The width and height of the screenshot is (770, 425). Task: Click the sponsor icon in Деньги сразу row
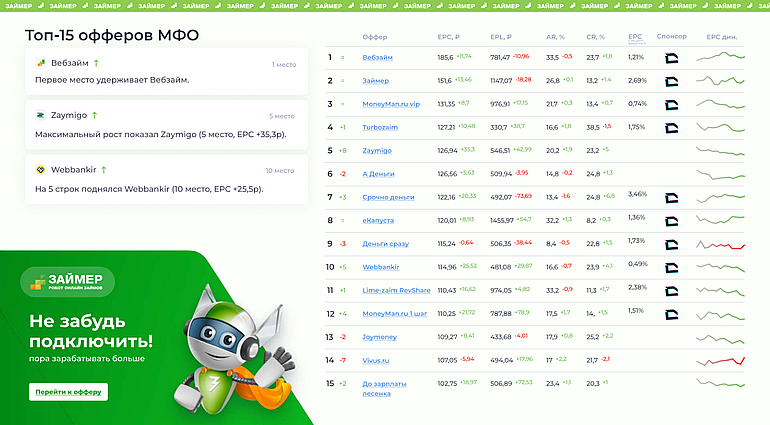(671, 245)
